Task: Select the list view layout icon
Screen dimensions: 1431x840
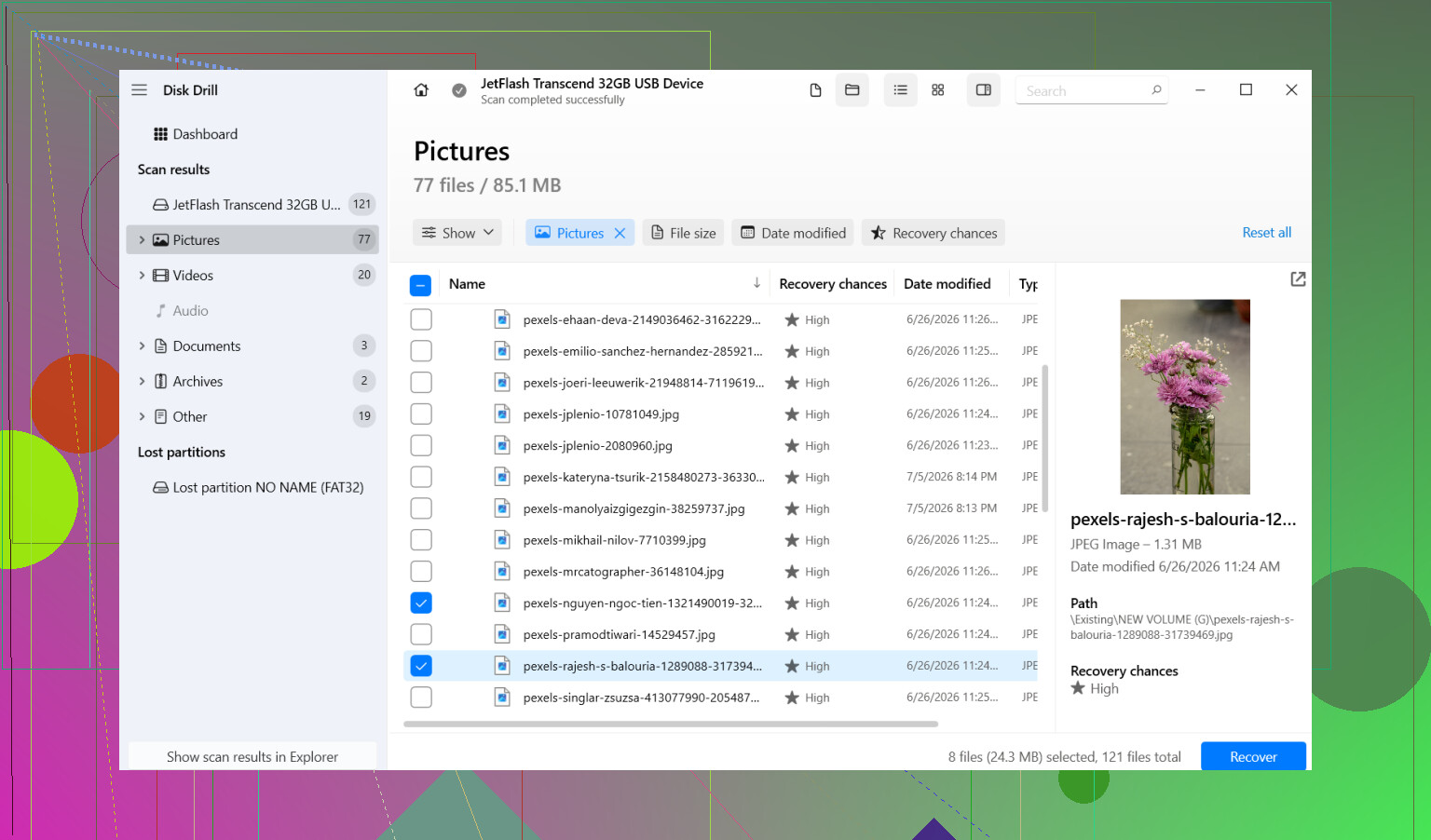Action: (x=900, y=90)
